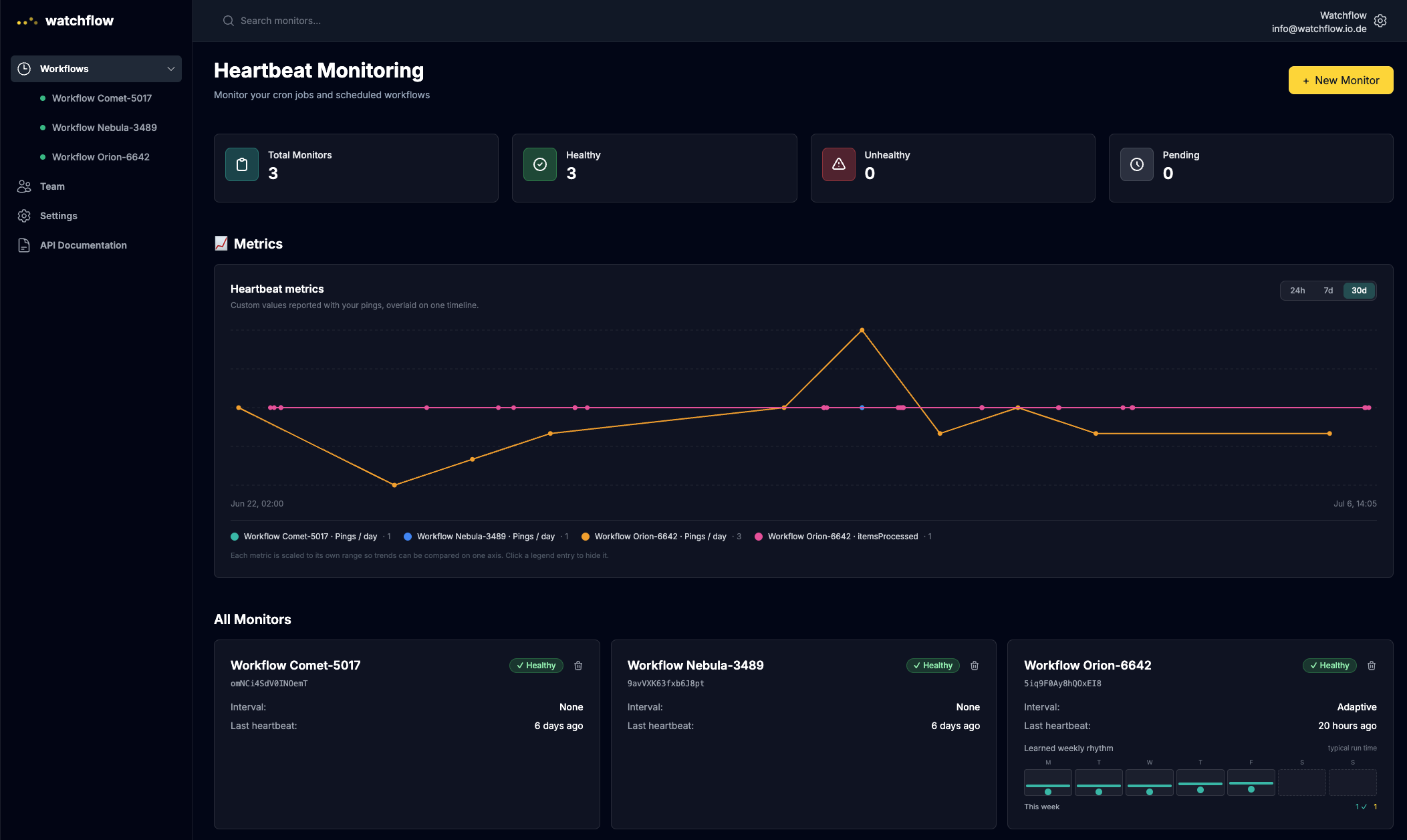1407x840 pixels.
Task: Click the Team people icon
Action: [x=24, y=186]
